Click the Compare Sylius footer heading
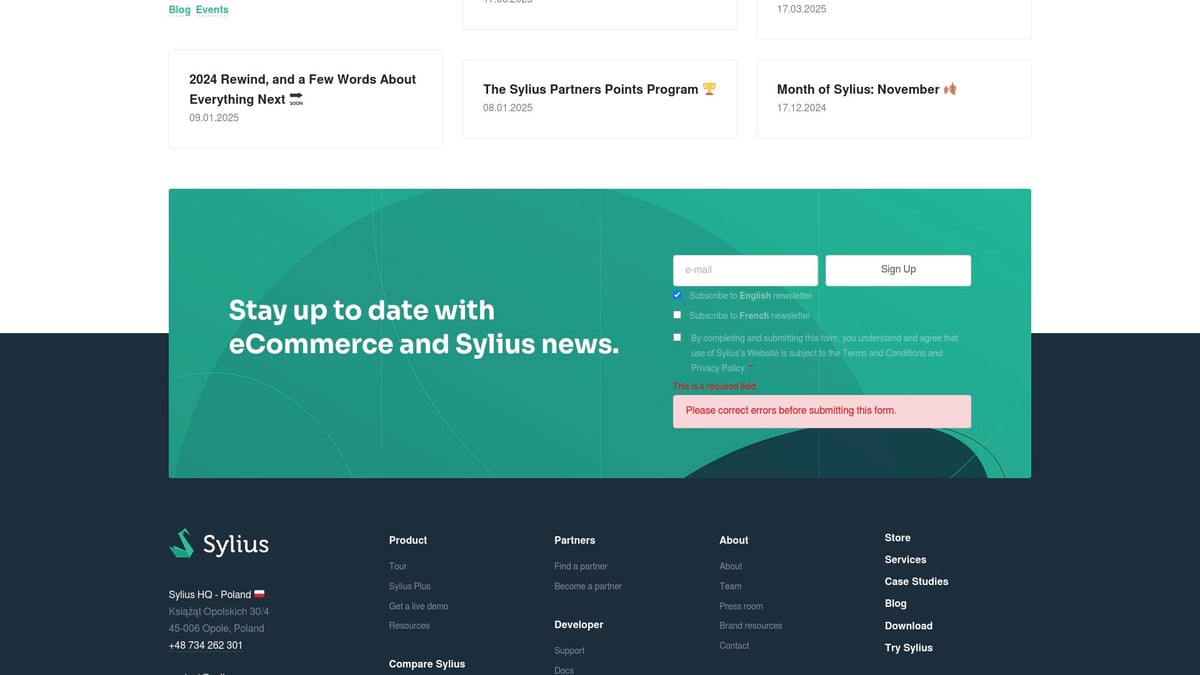This screenshot has width=1200, height=675. point(427,664)
